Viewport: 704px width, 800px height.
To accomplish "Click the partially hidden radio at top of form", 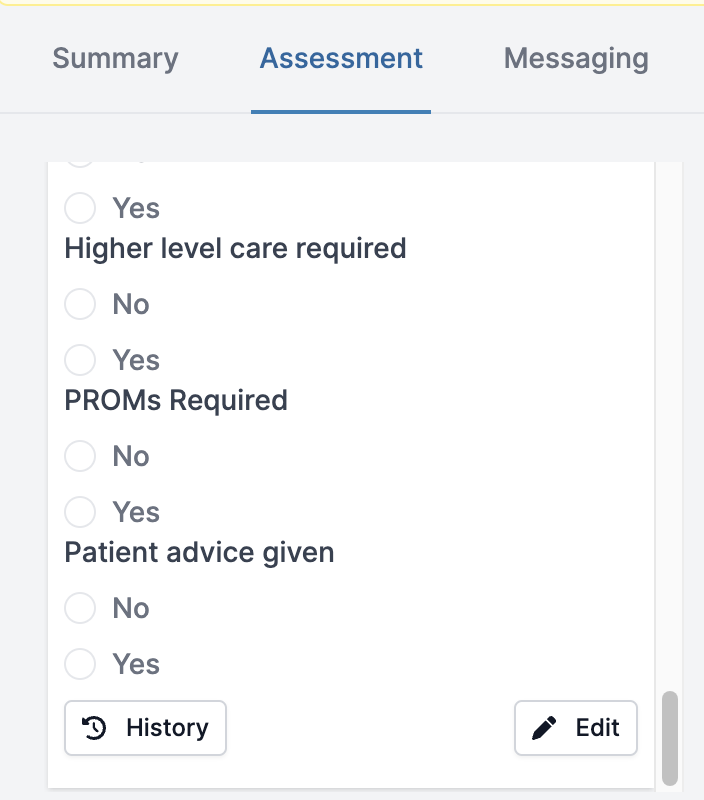I will tap(80, 164).
